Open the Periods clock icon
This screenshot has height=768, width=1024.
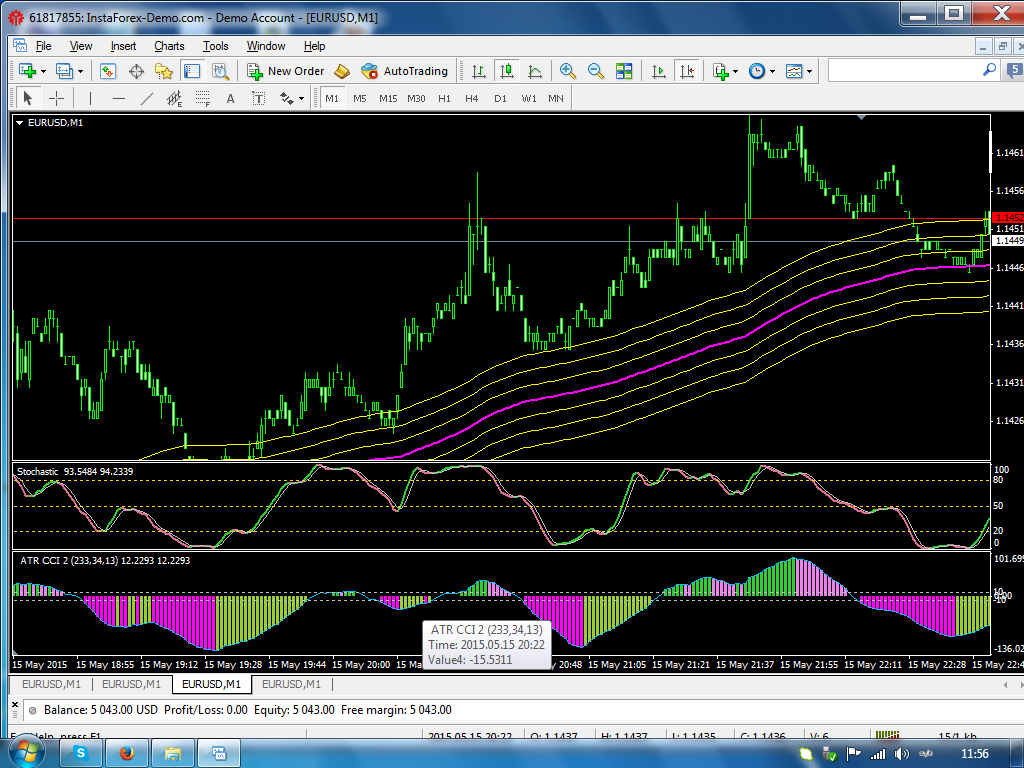click(756, 71)
